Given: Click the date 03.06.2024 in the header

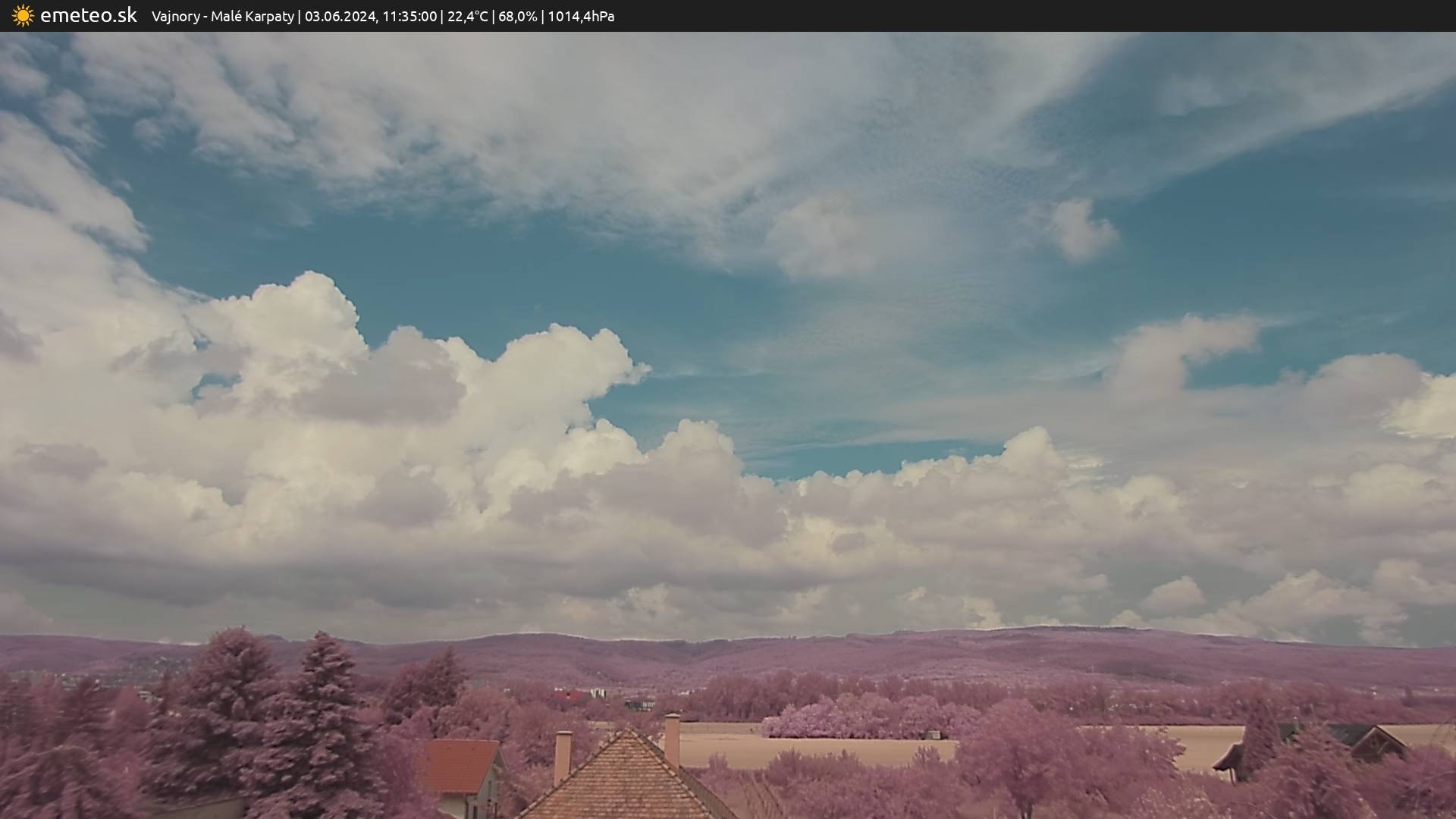Looking at the screenshot, I should click(x=340, y=17).
